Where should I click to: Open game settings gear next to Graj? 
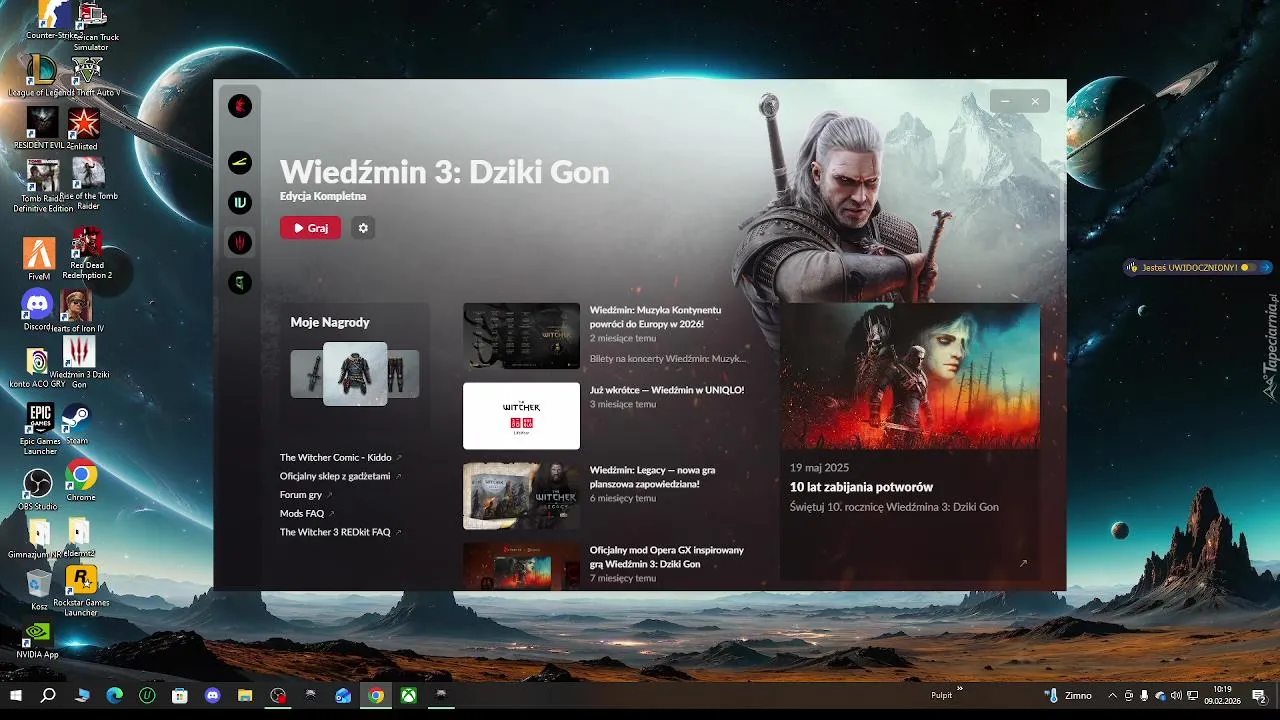click(x=363, y=228)
